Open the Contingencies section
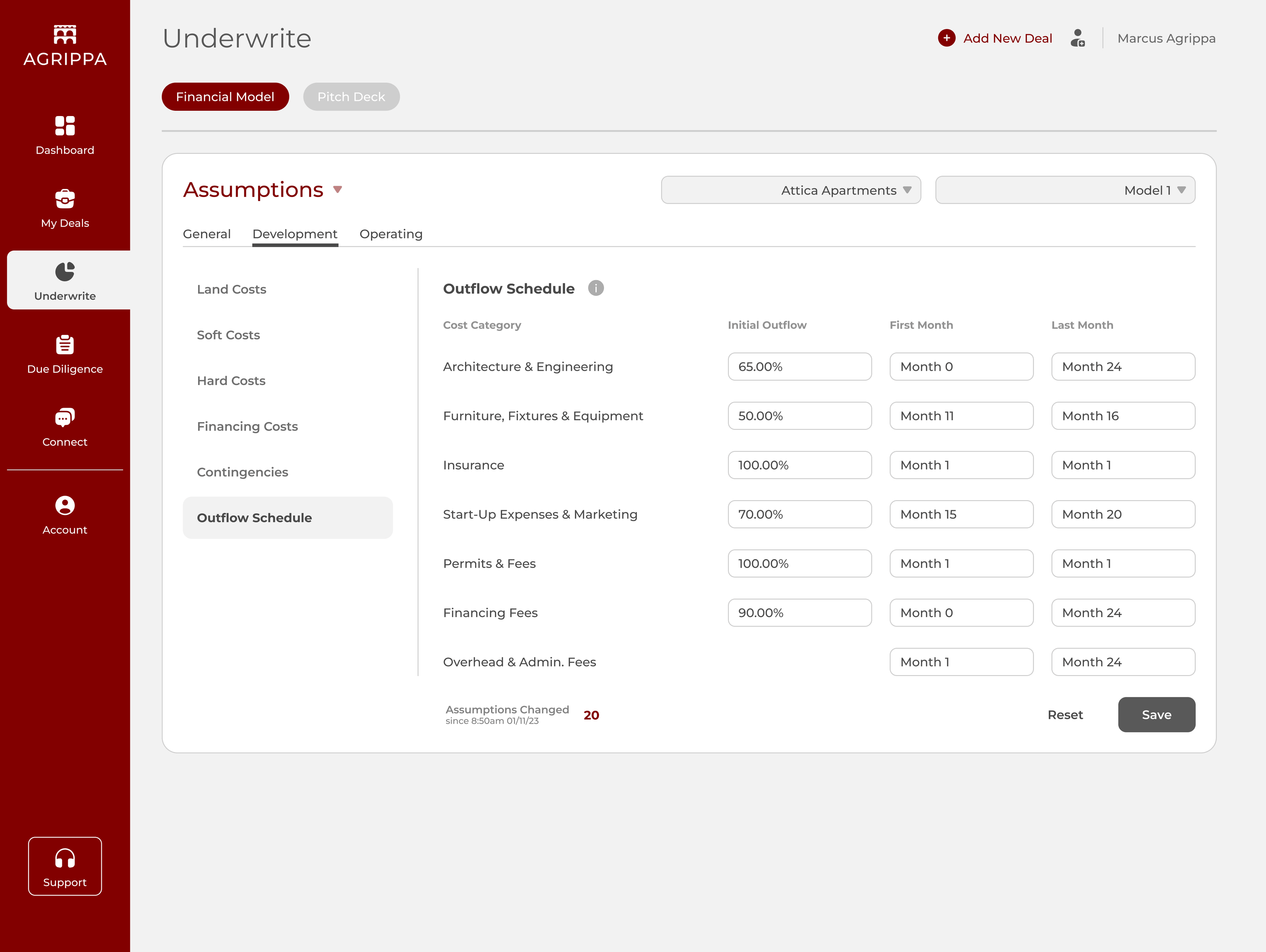This screenshot has height=952, width=1266. pos(243,472)
